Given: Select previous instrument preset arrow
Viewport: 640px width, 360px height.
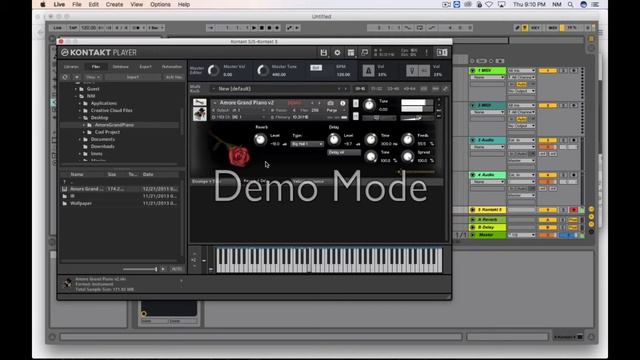Looking at the screenshot, I should click(x=313, y=103).
